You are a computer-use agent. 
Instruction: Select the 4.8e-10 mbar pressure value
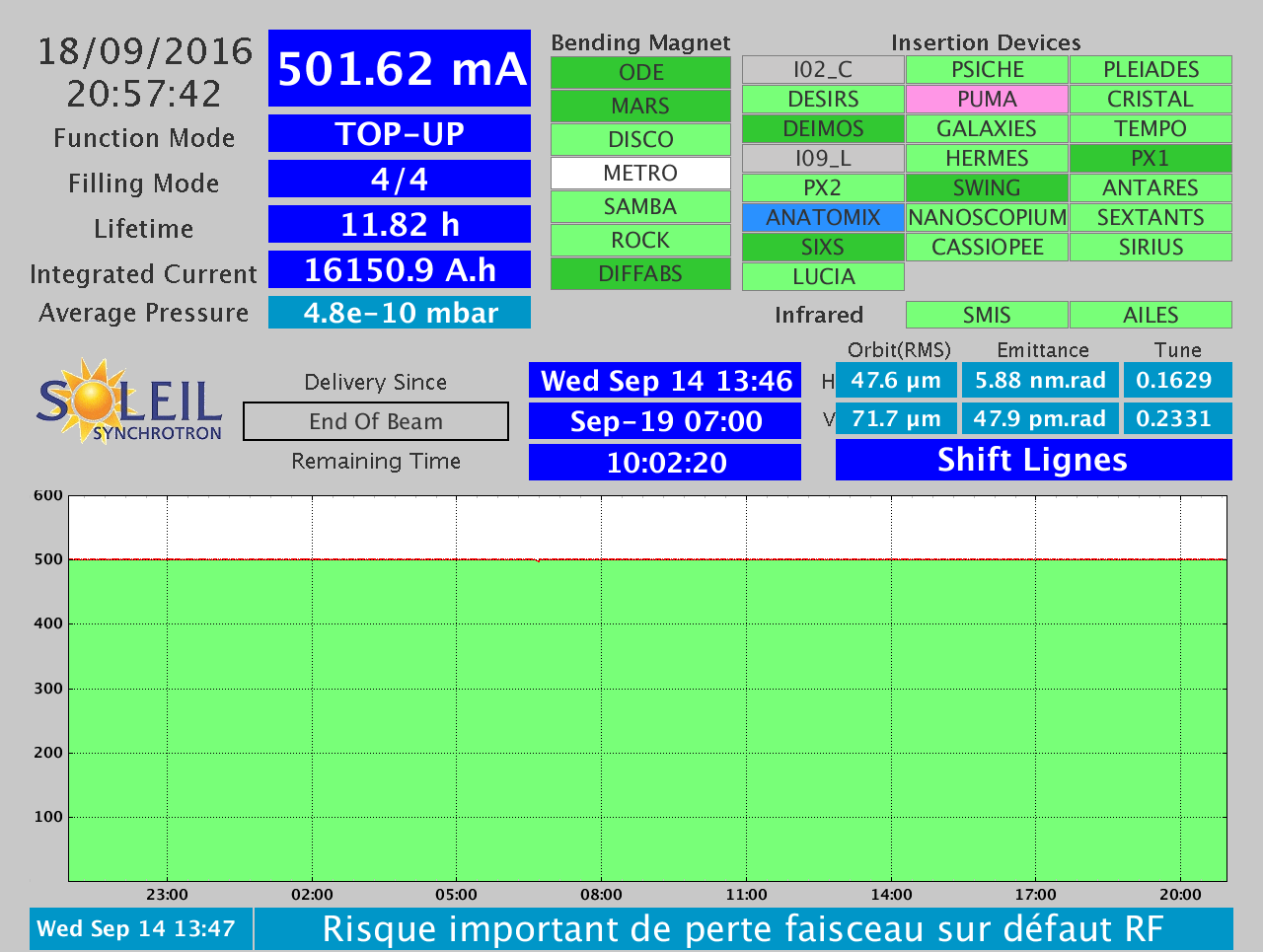400,313
